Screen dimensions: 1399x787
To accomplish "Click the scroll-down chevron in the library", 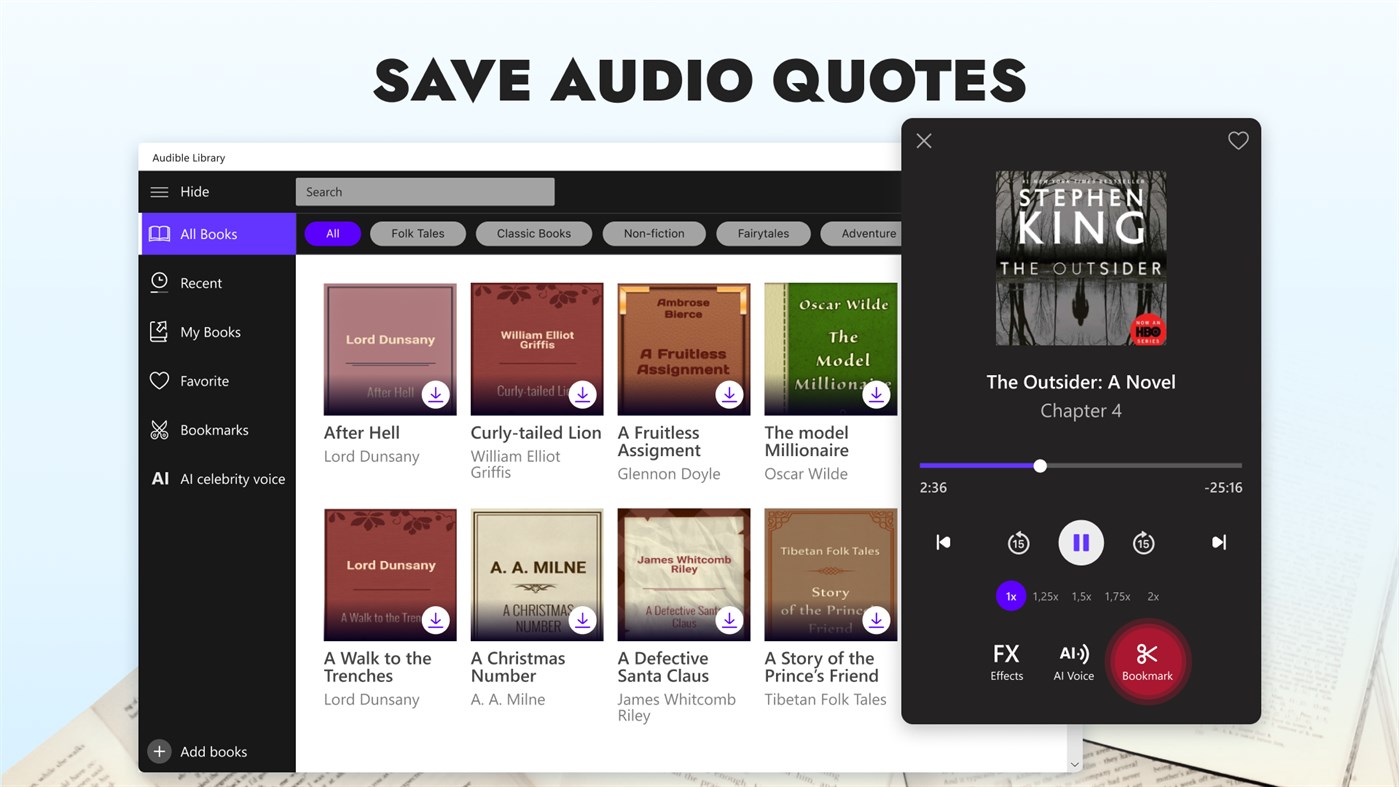I will (x=1074, y=763).
